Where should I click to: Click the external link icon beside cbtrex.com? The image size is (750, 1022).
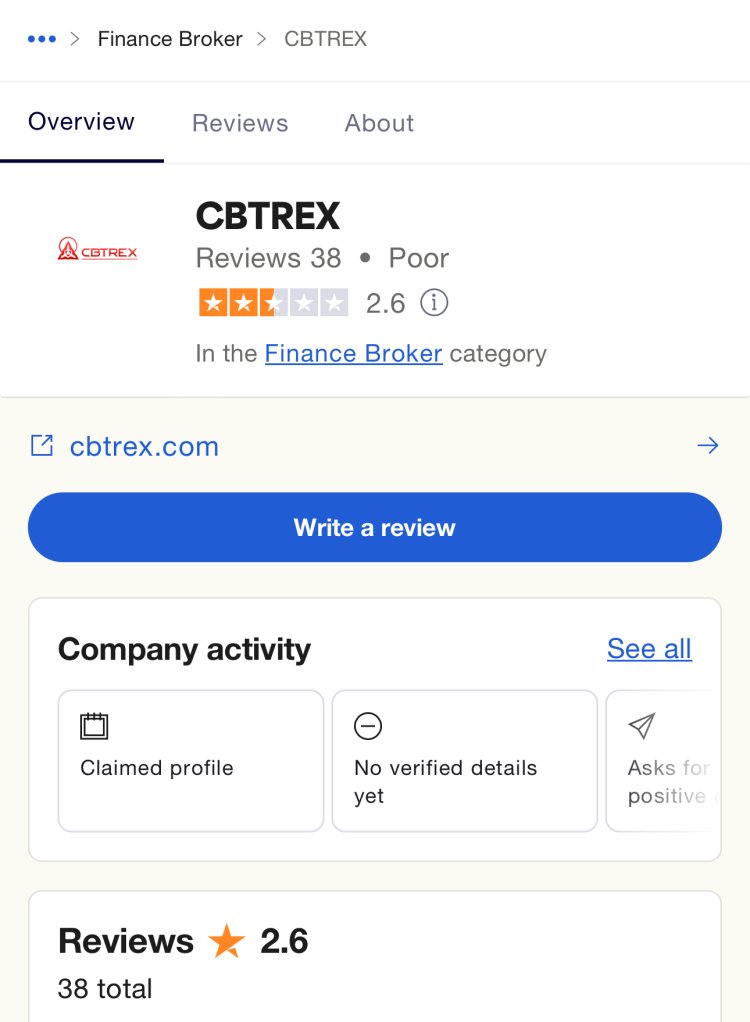click(42, 446)
